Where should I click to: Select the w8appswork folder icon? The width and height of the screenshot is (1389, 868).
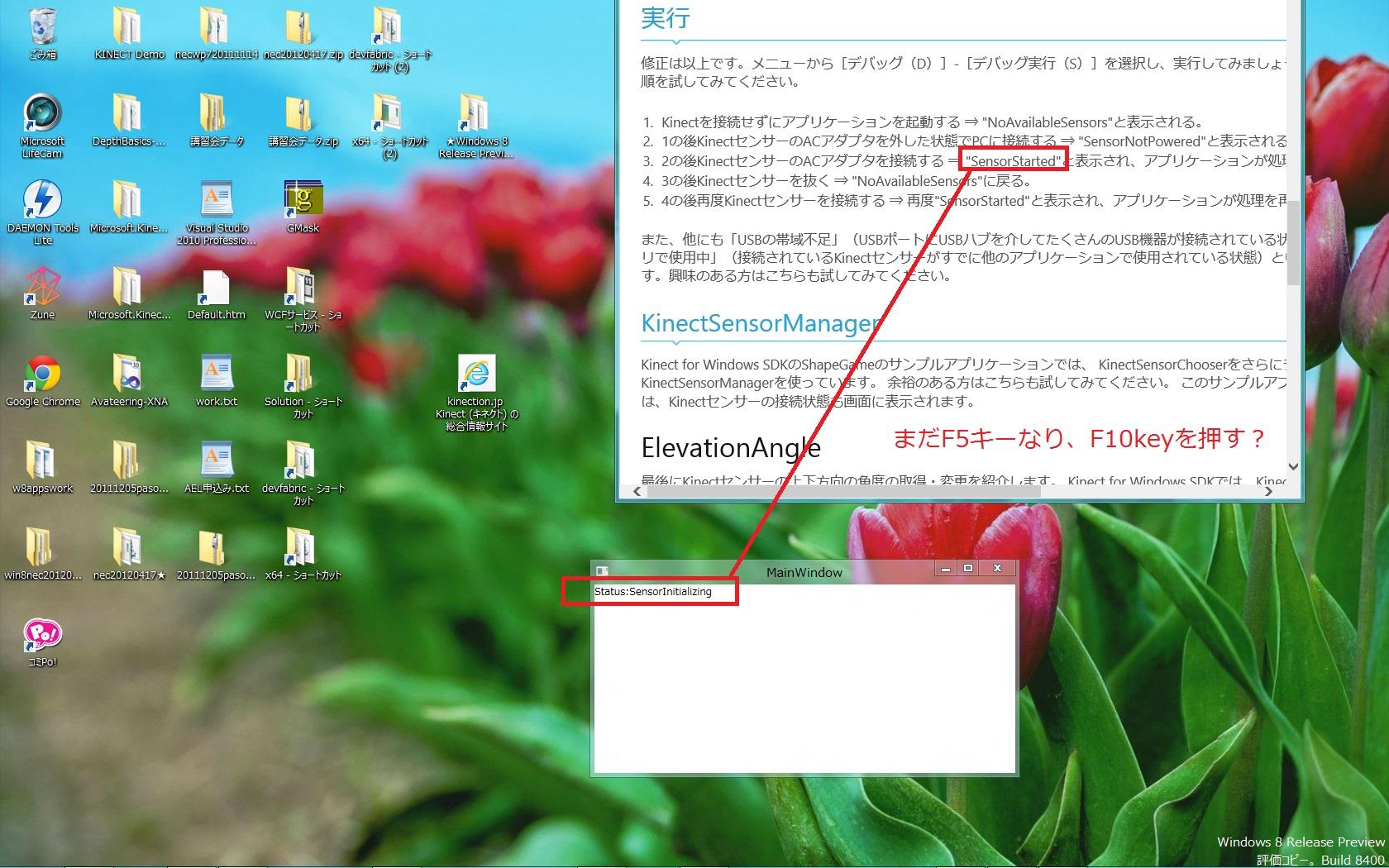pyautogui.click(x=42, y=468)
